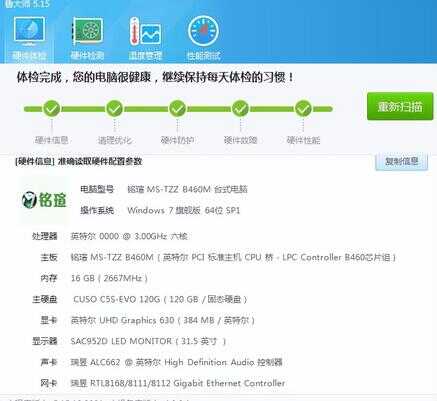
Task: Click the 硬件信息 step label
Action: tap(52, 140)
